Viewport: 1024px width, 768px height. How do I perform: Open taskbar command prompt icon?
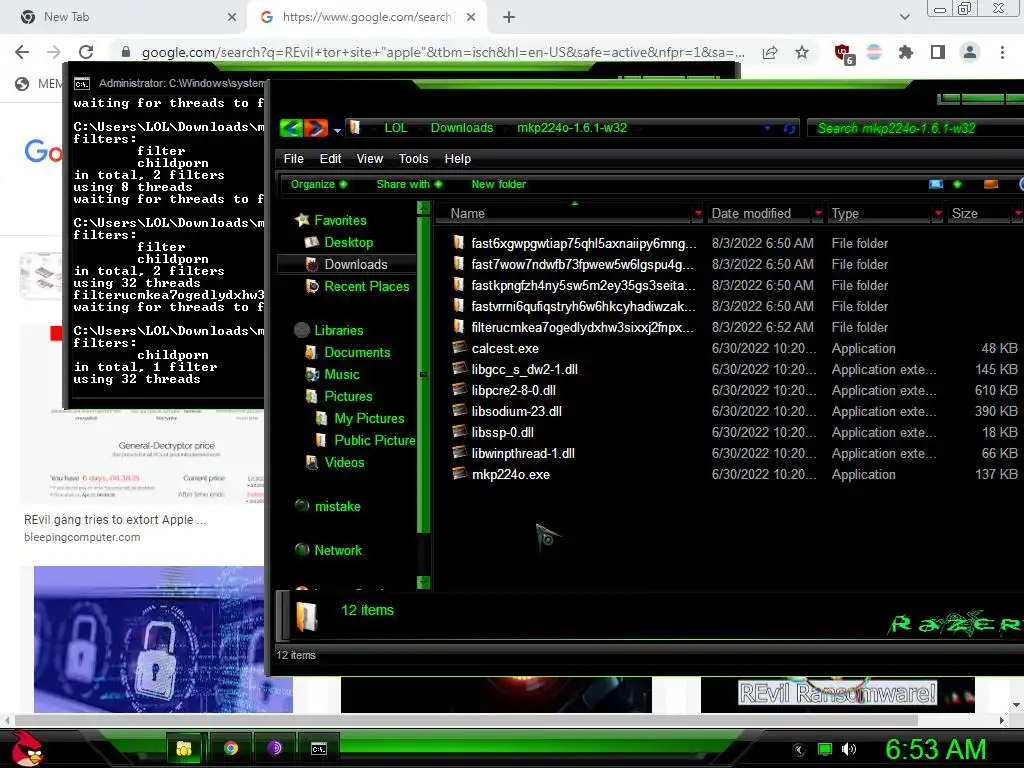[319, 748]
